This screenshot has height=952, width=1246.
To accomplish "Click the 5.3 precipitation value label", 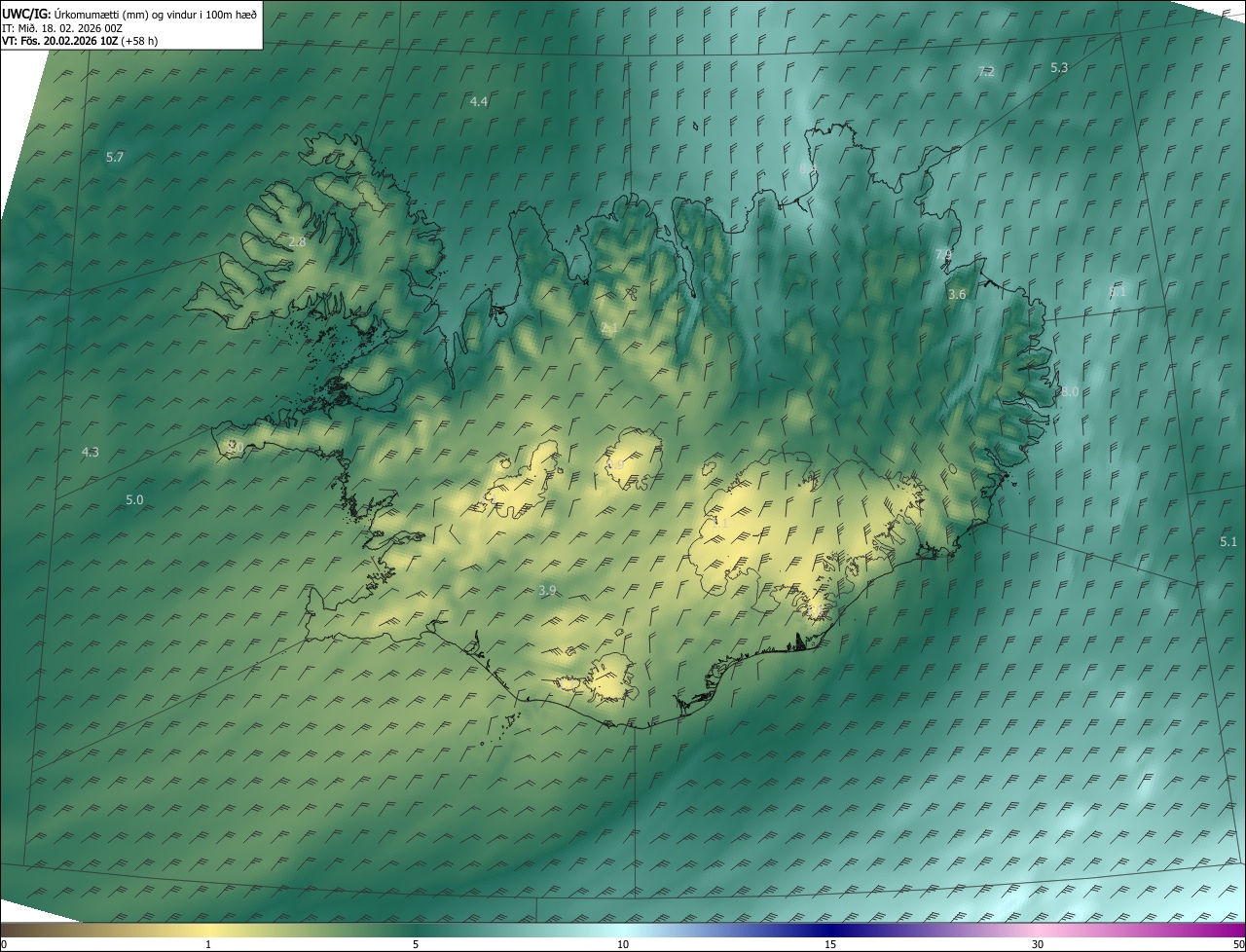I will point(1059,67).
